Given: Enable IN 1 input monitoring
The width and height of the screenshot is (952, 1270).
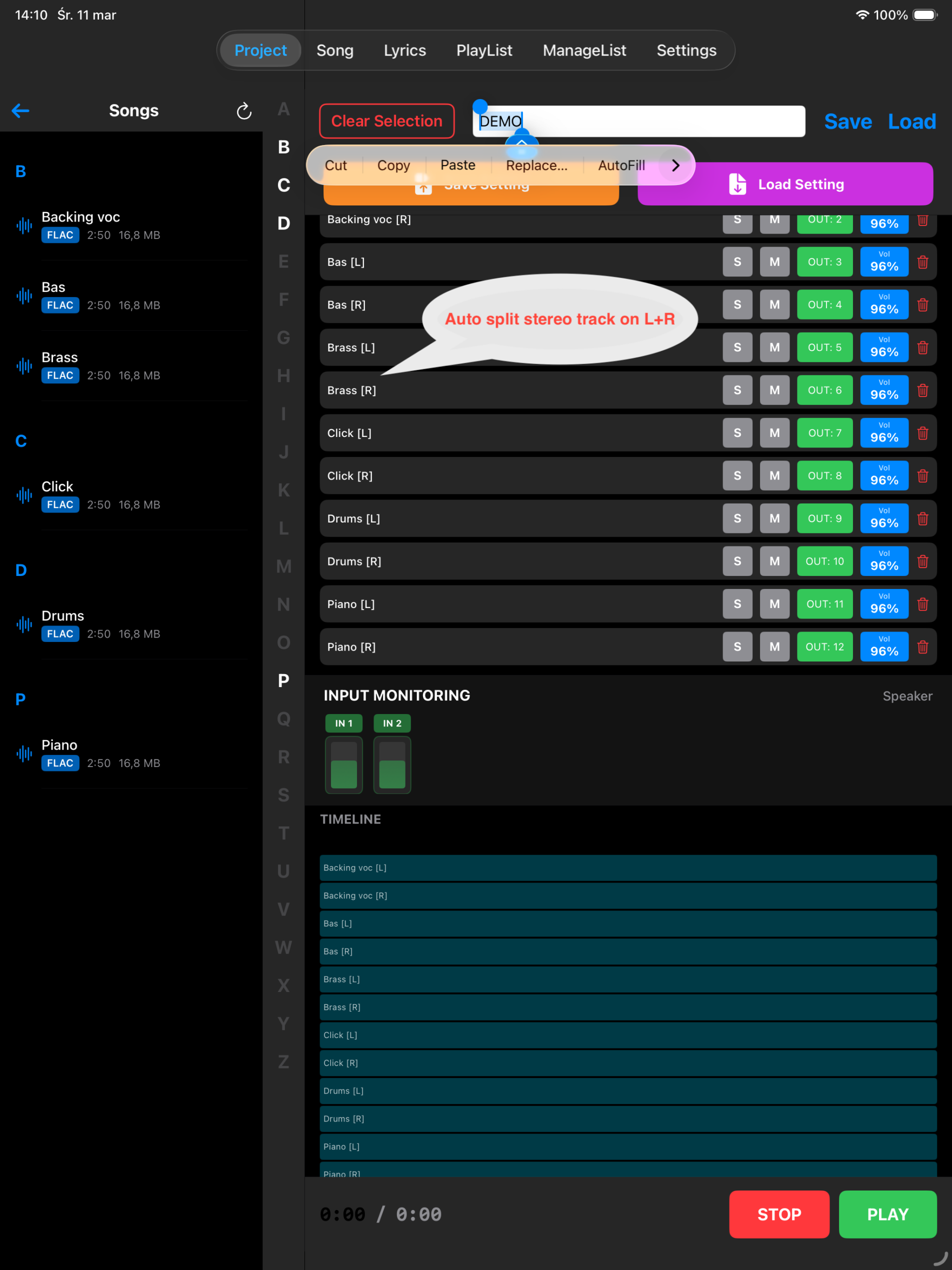Looking at the screenshot, I should click(x=343, y=723).
